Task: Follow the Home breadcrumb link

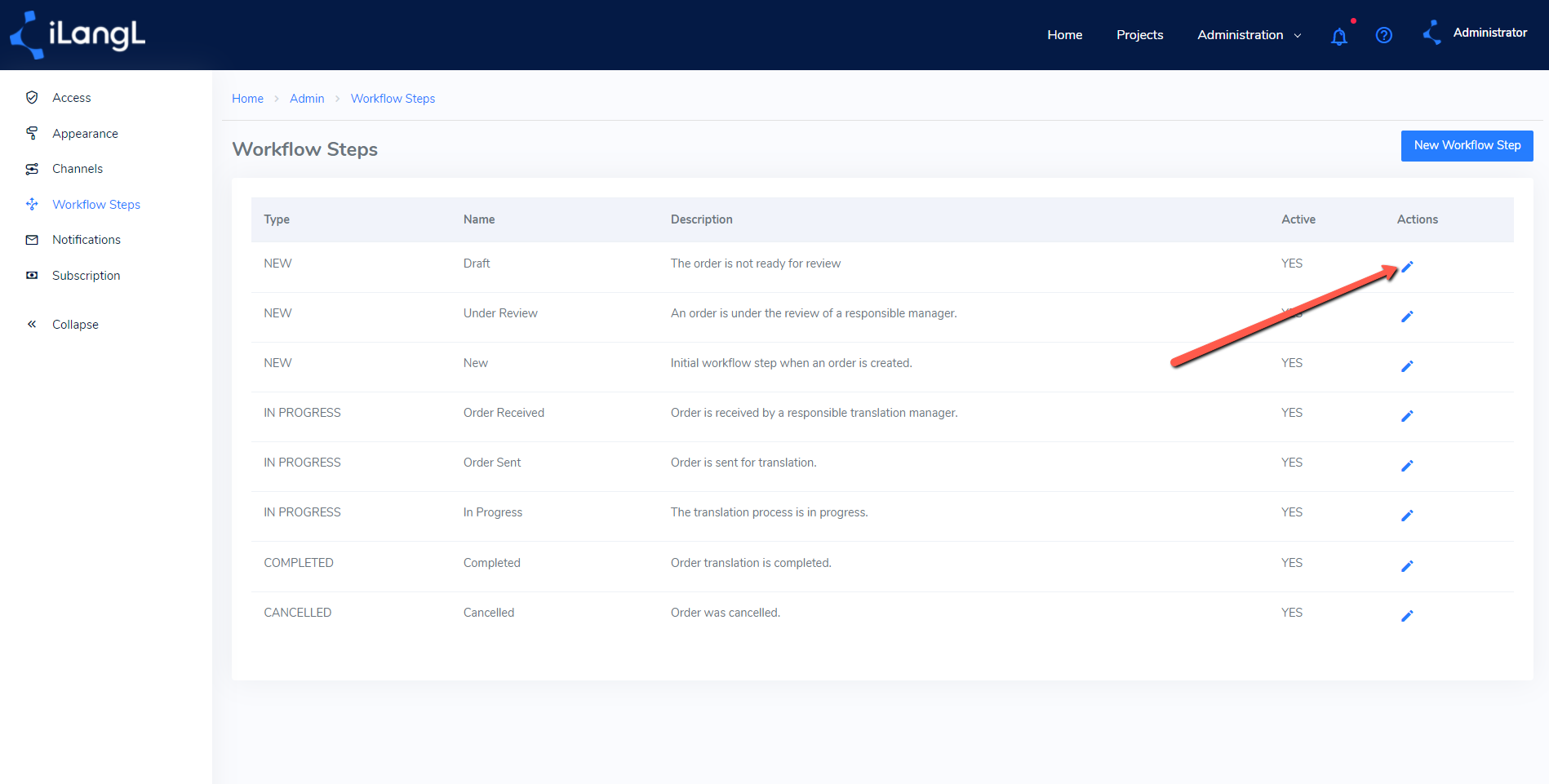Action: click(x=247, y=99)
